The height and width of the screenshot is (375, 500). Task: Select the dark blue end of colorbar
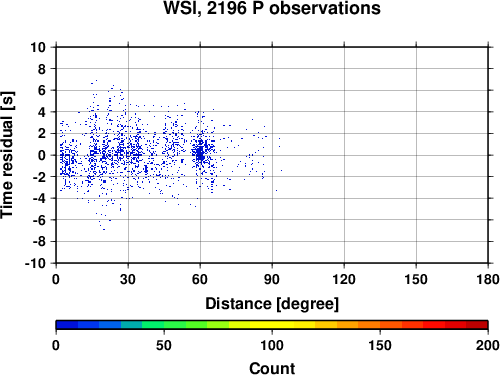(67, 325)
